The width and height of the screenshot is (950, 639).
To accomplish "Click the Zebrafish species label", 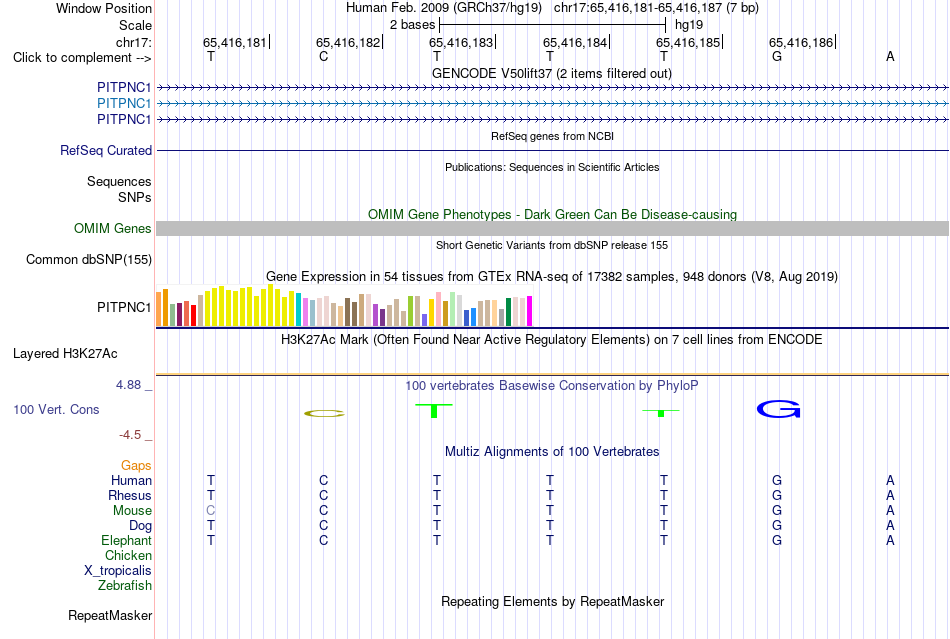I will [125, 586].
